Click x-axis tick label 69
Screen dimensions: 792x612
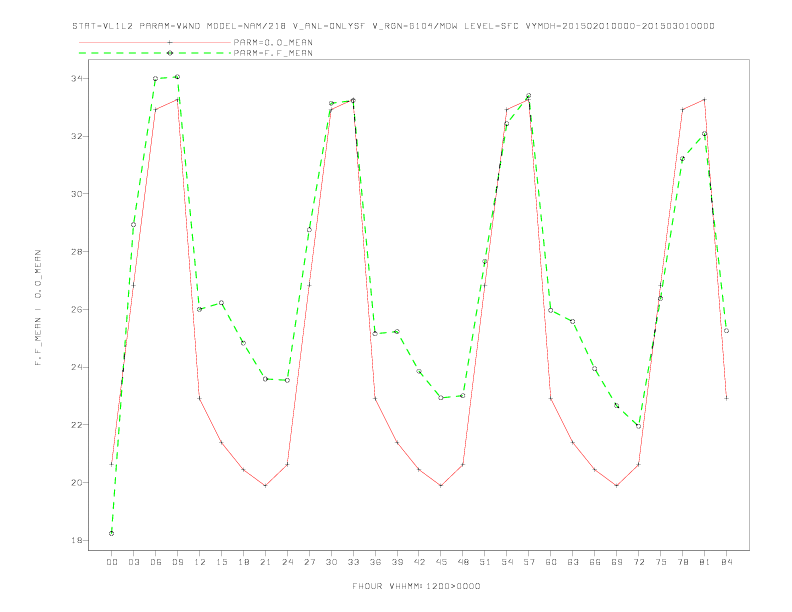[x=617, y=562]
